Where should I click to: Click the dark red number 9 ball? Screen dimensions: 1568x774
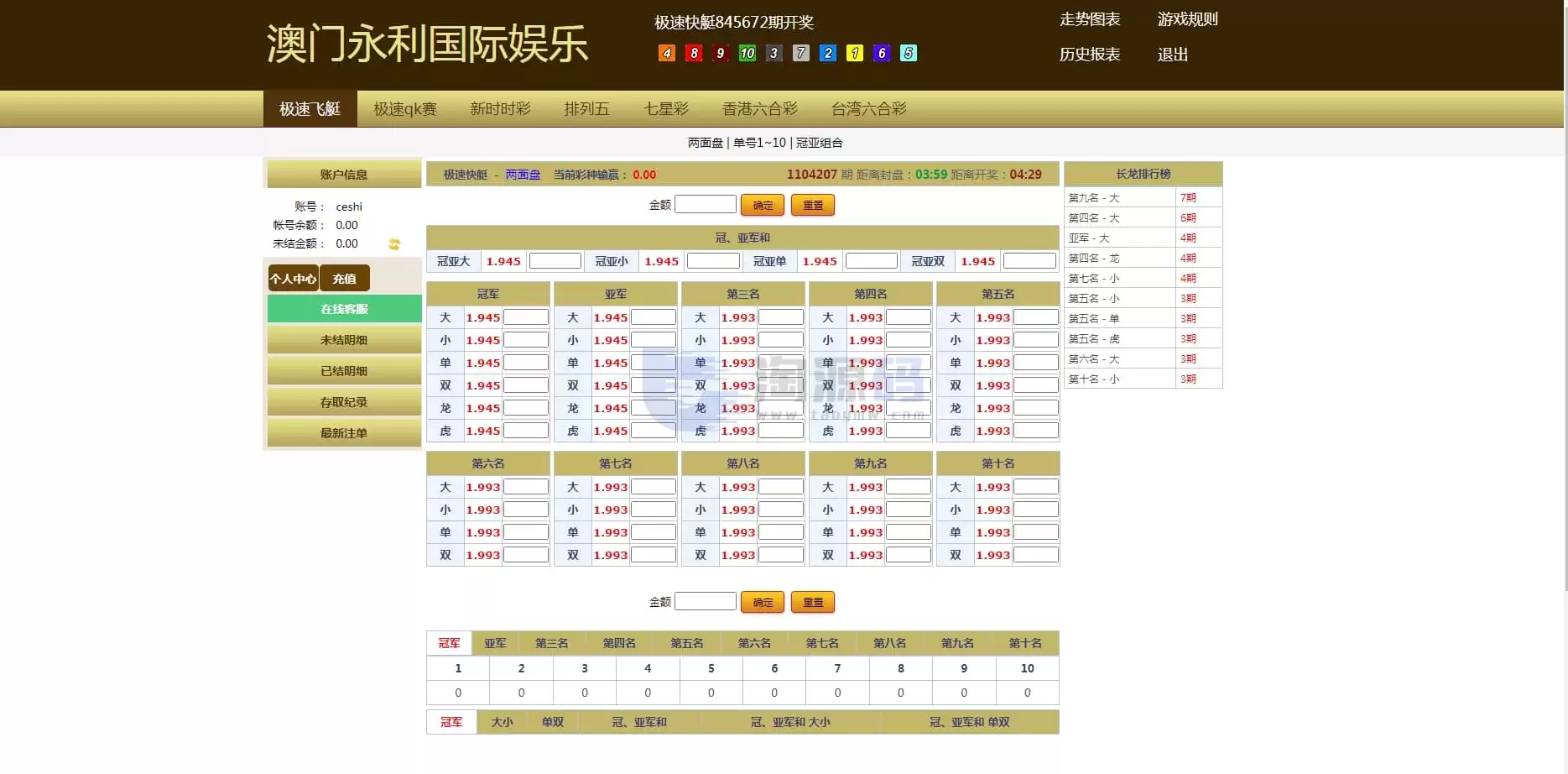pyautogui.click(x=721, y=53)
